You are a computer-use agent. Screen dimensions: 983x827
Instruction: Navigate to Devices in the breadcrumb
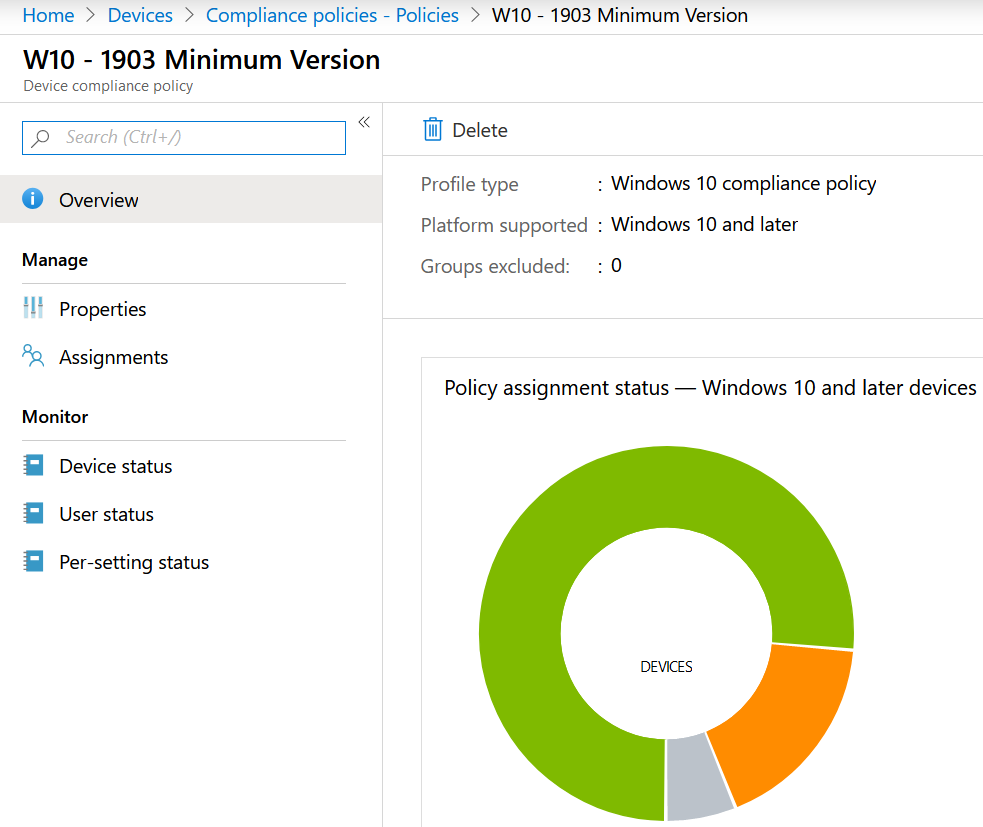tap(140, 15)
